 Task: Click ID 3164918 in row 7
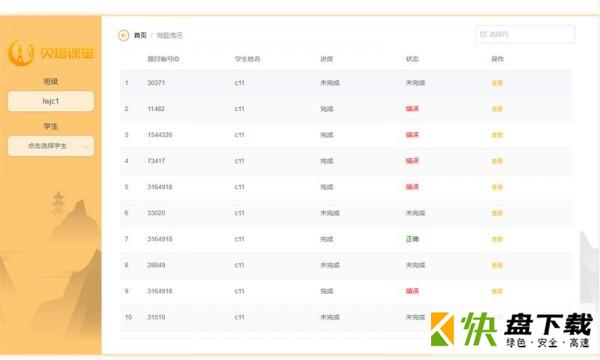(x=160, y=239)
